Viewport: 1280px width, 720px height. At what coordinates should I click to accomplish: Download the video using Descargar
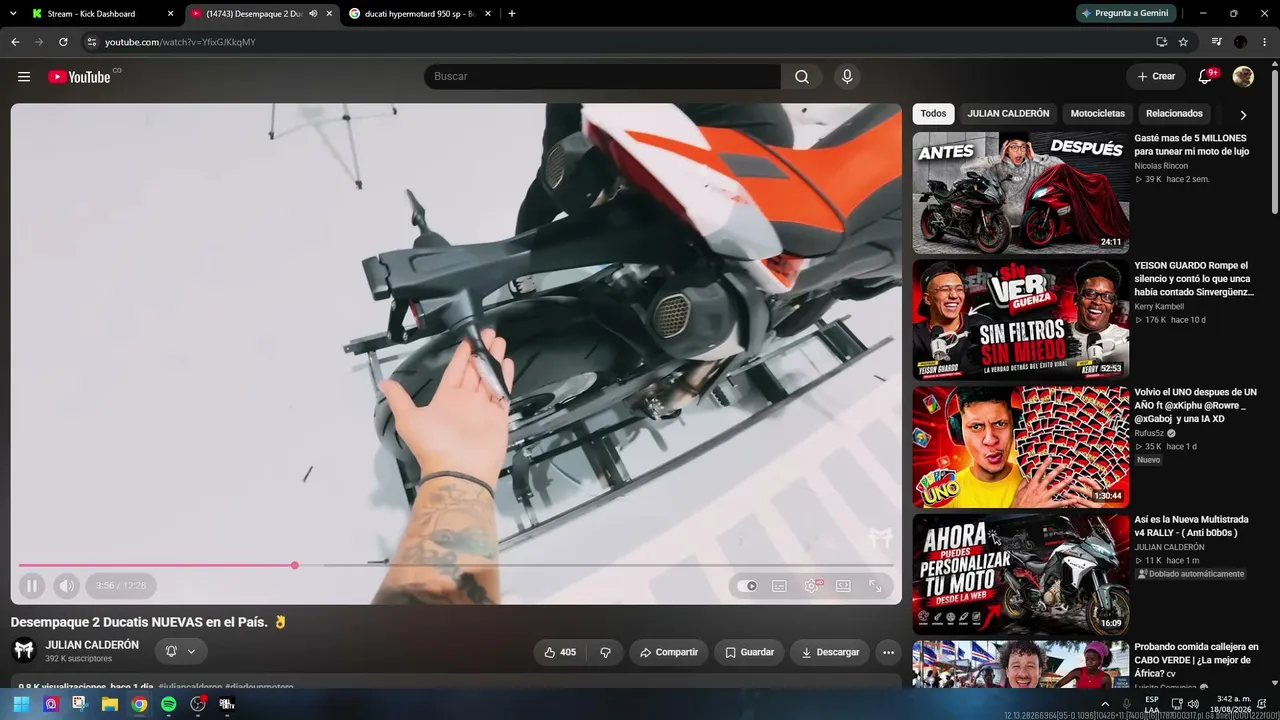[830, 652]
